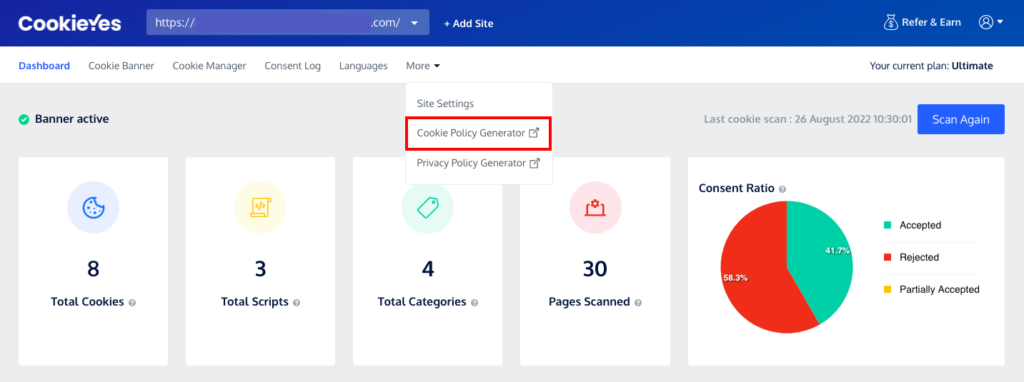1024x382 pixels.
Task: Click the green Banner active status checkmark
Action: pos(24,119)
